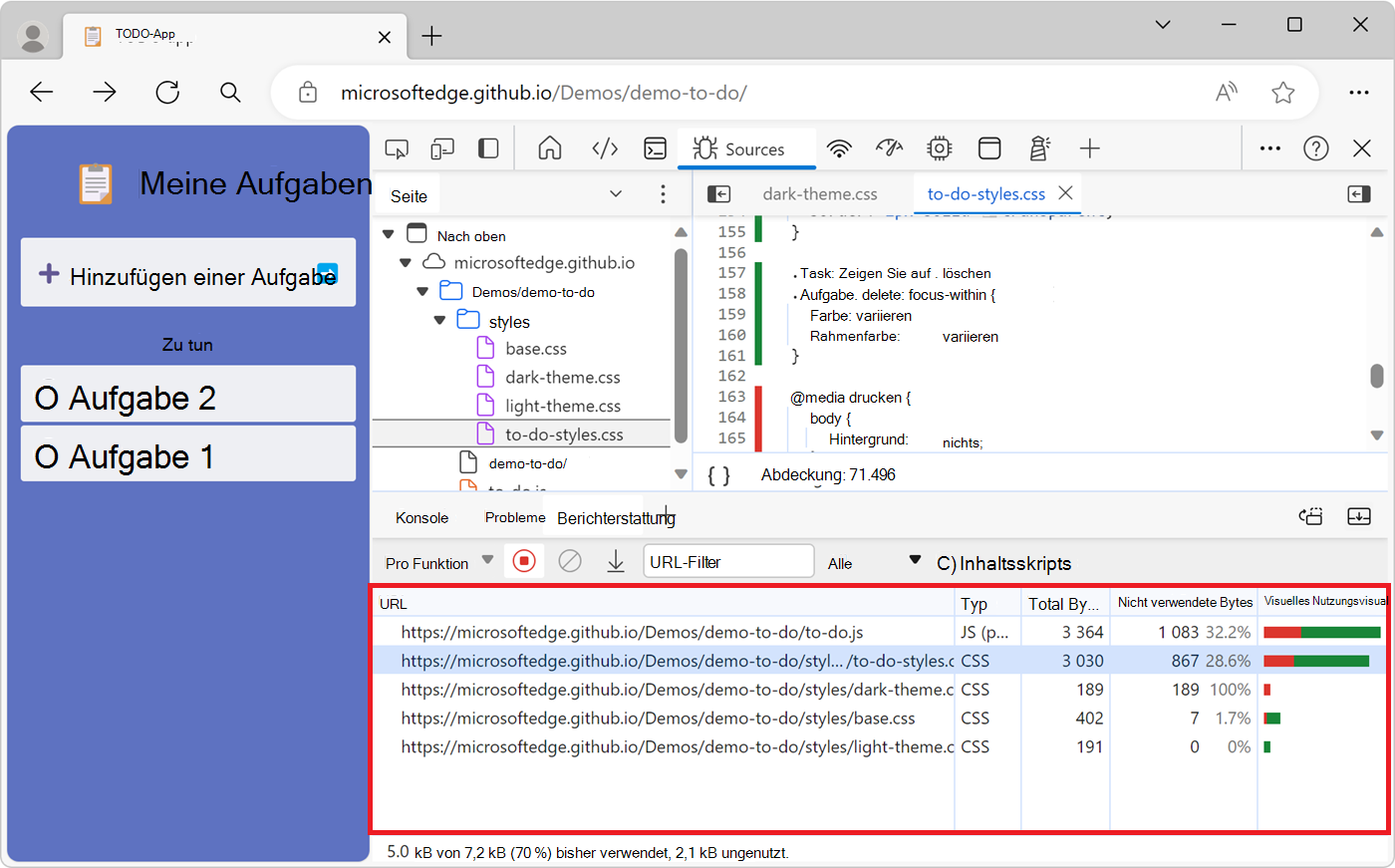
Task: Toggle device emulation mode
Action: click(442, 147)
